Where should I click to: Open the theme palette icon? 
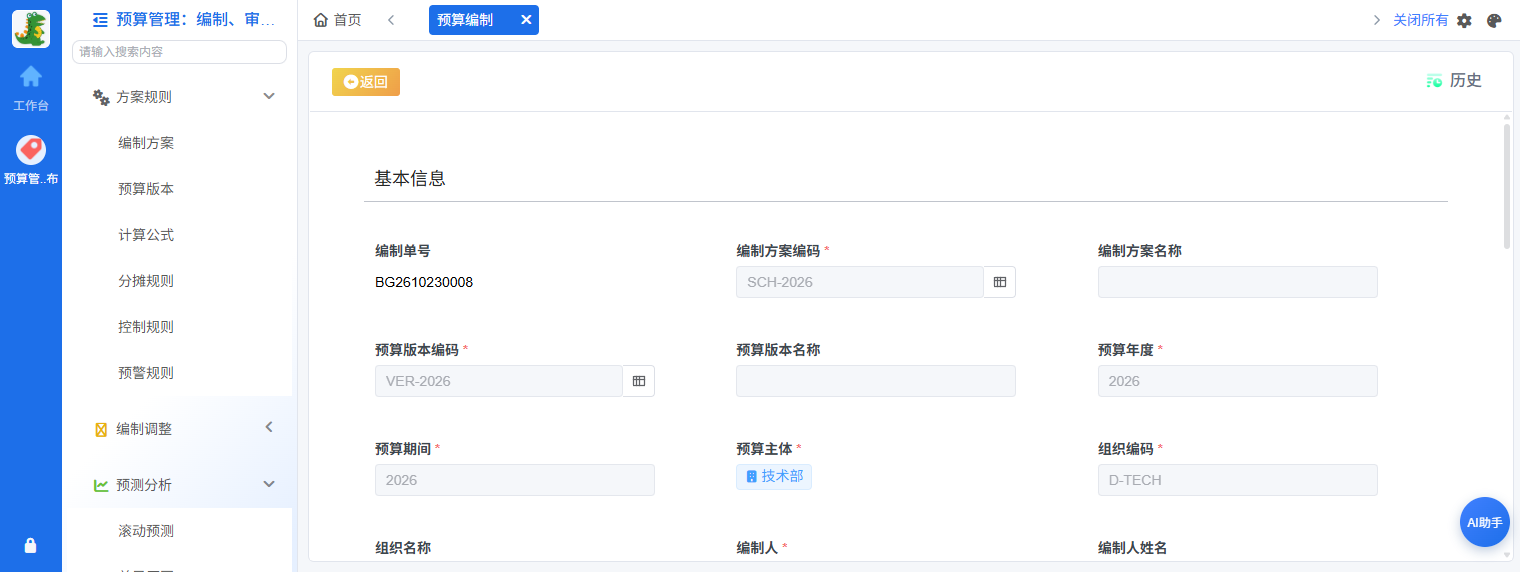1495,20
